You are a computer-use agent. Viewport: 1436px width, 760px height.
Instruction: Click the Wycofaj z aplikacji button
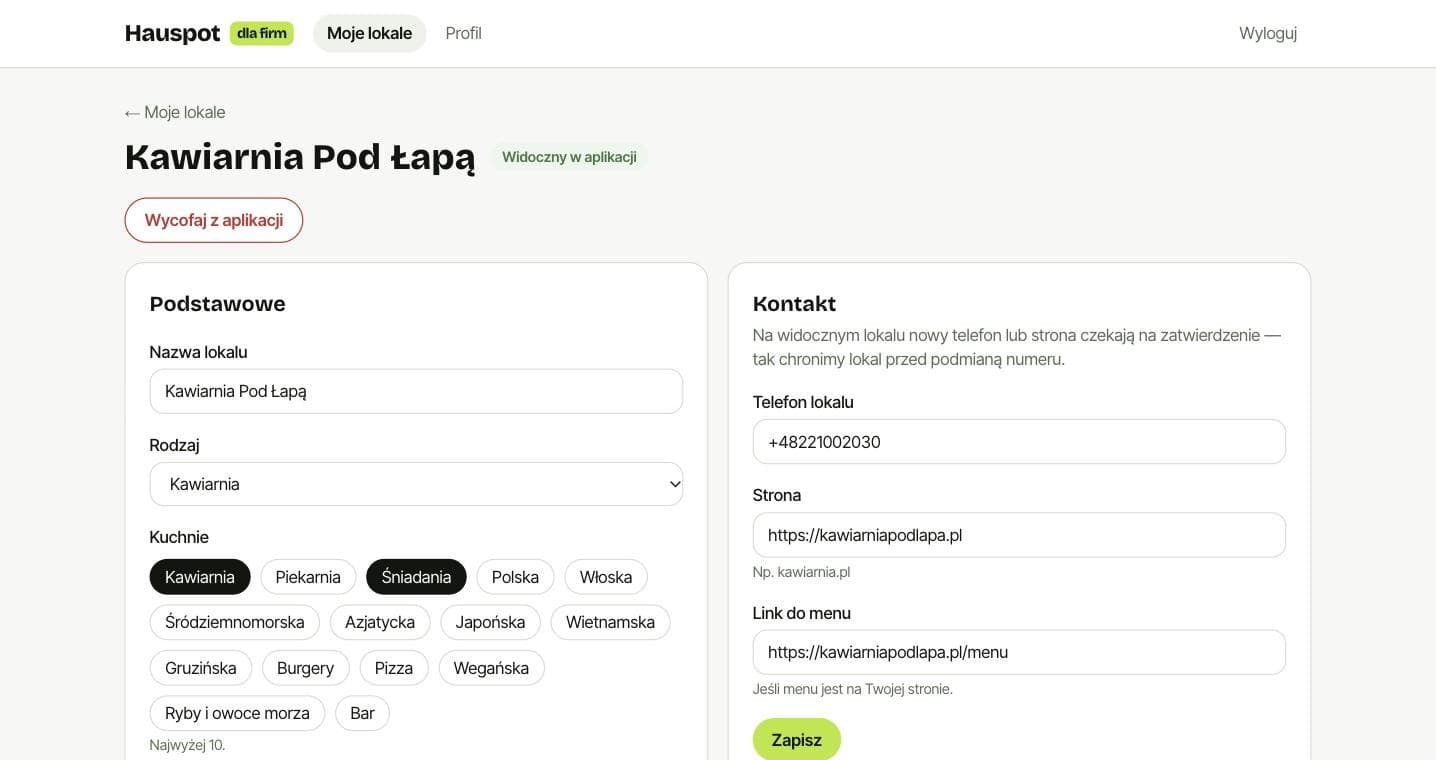[x=214, y=220]
